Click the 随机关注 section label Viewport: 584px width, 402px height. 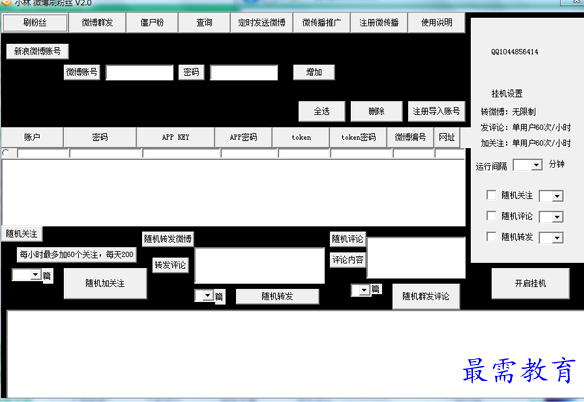[x=22, y=234]
